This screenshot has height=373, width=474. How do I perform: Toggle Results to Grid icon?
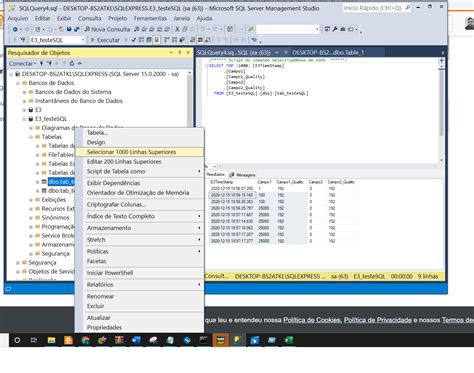pos(200,40)
